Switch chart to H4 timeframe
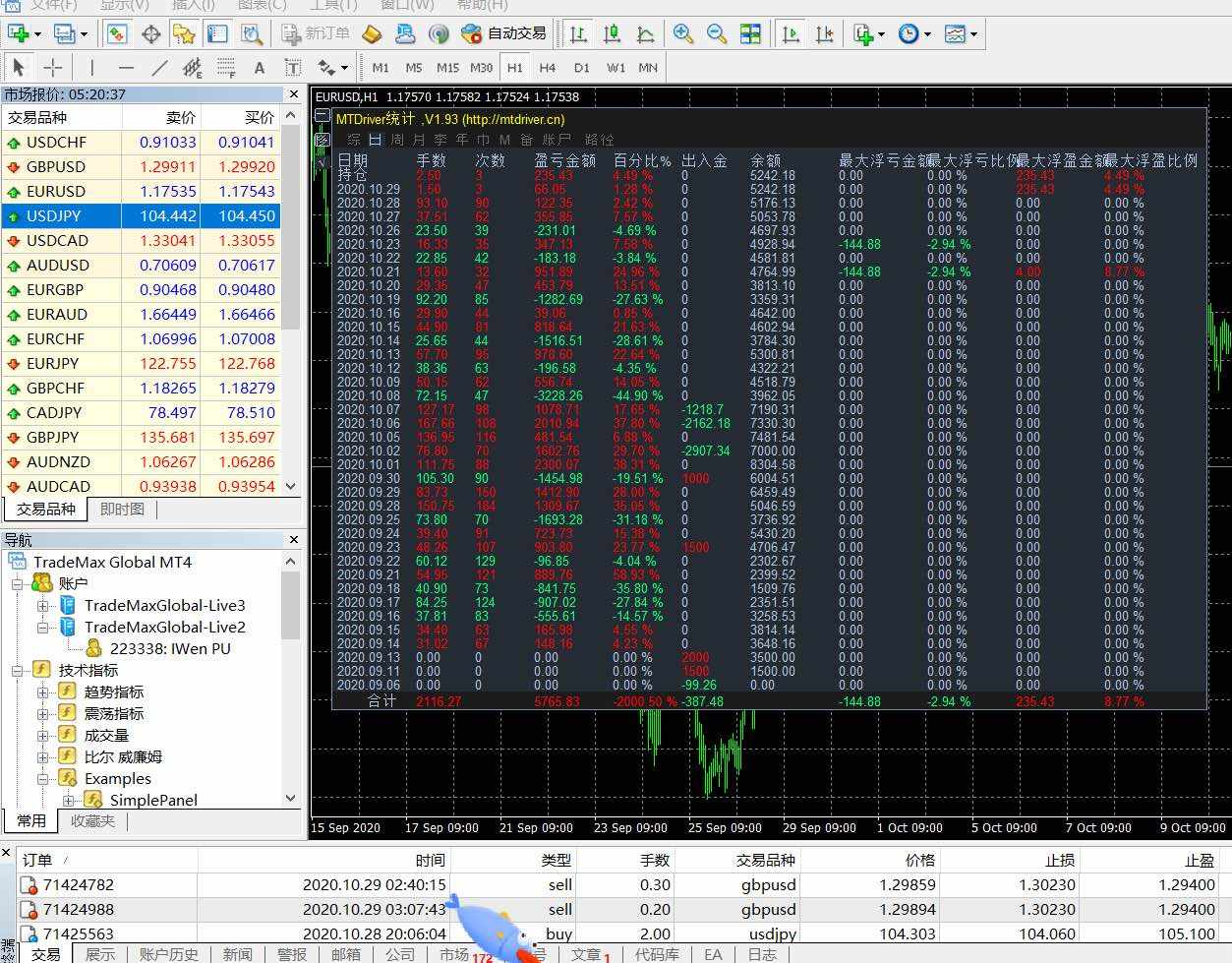This screenshot has width=1232, height=963. click(548, 68)
